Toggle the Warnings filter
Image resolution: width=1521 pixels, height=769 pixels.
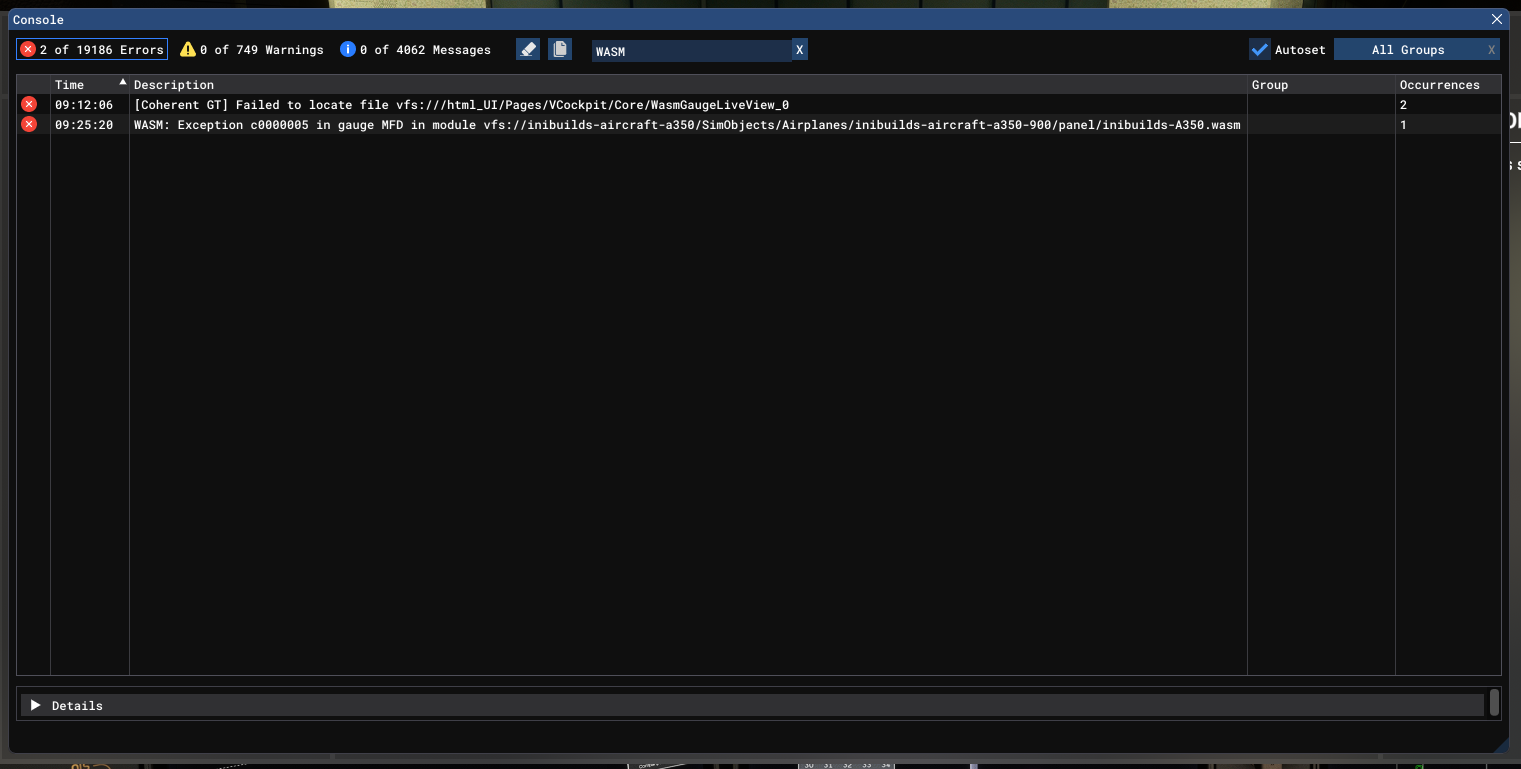(252, 49)
